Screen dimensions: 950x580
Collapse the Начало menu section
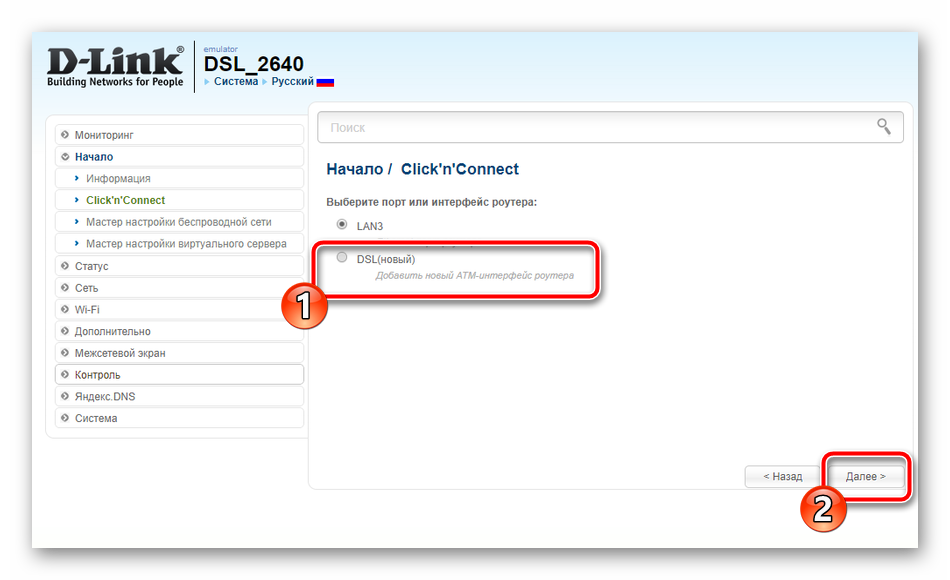click(179, 156)
